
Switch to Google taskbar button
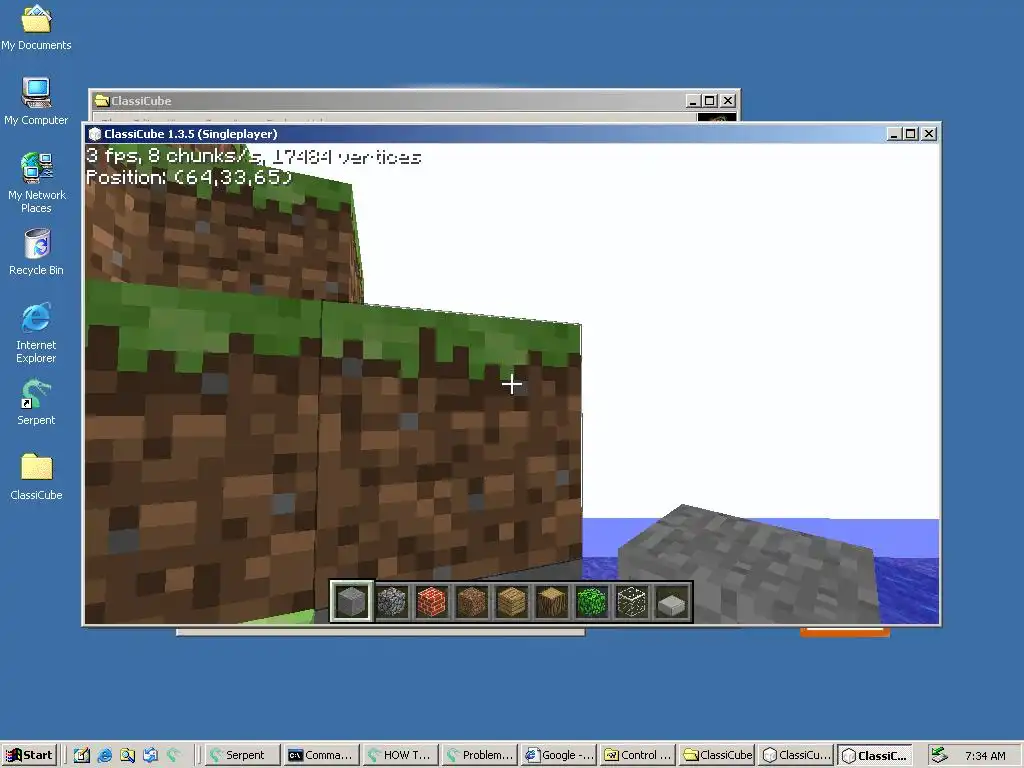(560, 755)
